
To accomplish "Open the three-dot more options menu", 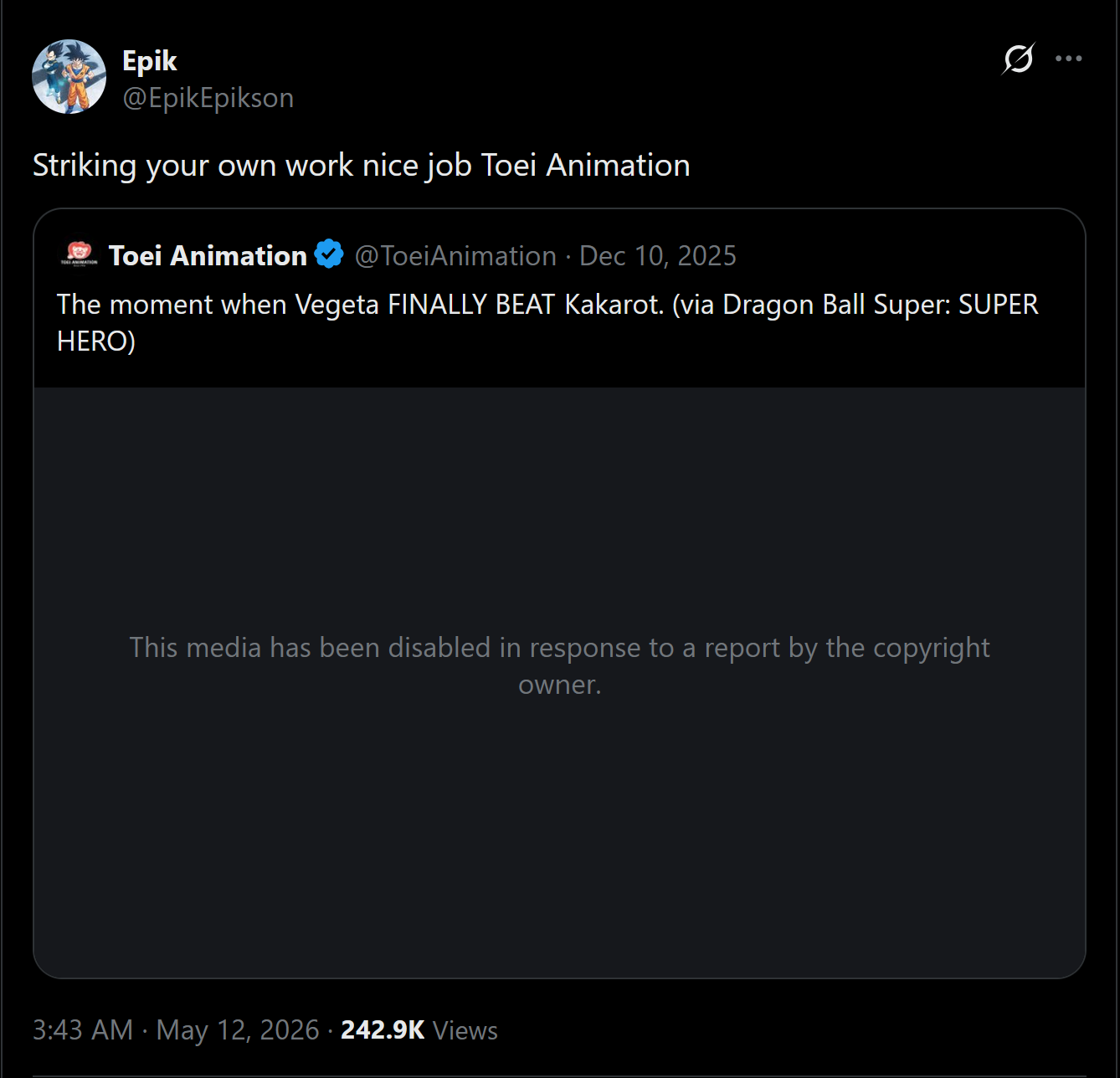I will 1069,59.
